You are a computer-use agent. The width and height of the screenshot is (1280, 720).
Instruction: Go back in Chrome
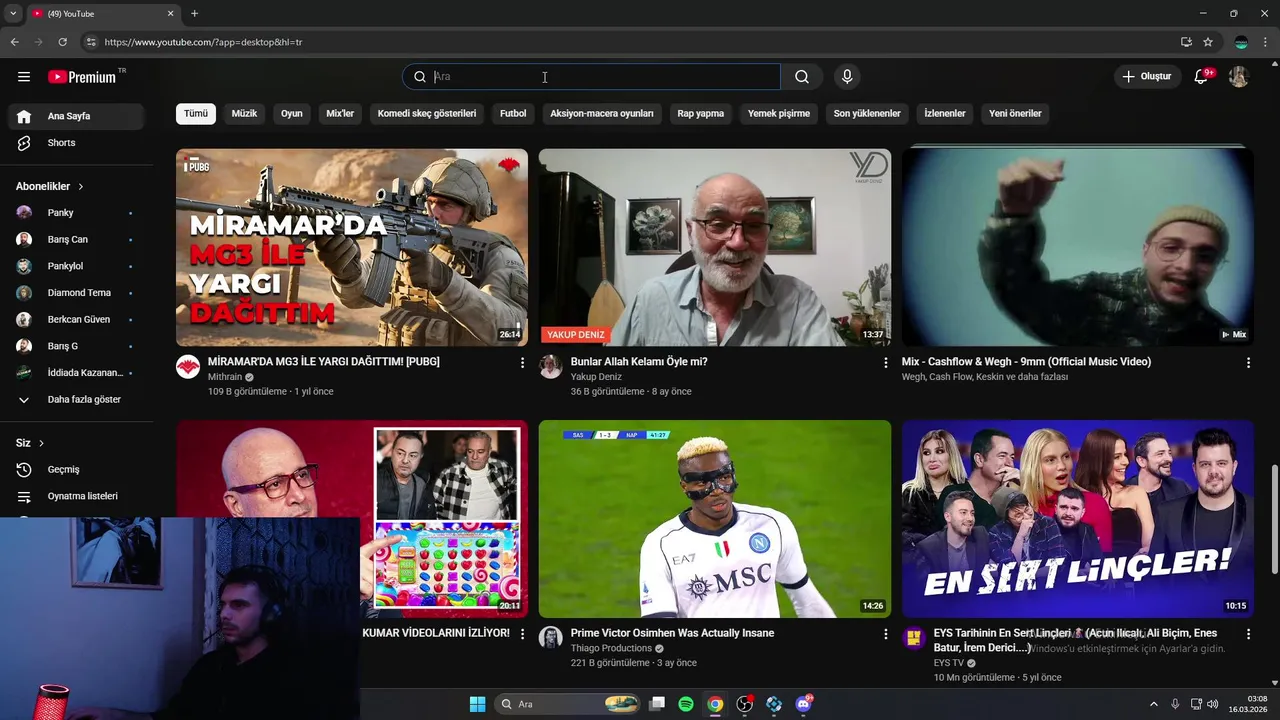[15, 42]
